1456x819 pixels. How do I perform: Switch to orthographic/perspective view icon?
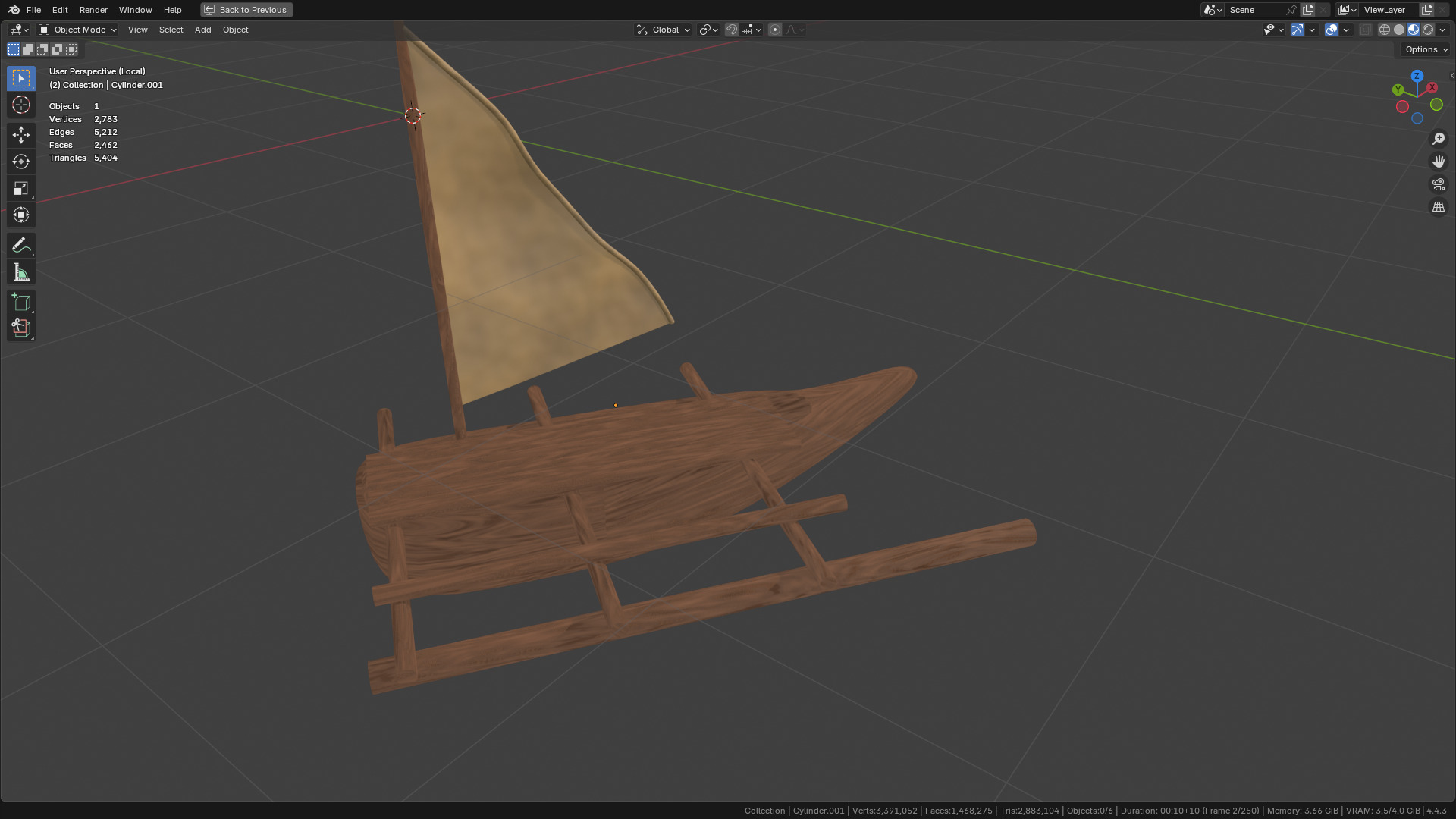pyautogui.click(x=1439, y=207)
